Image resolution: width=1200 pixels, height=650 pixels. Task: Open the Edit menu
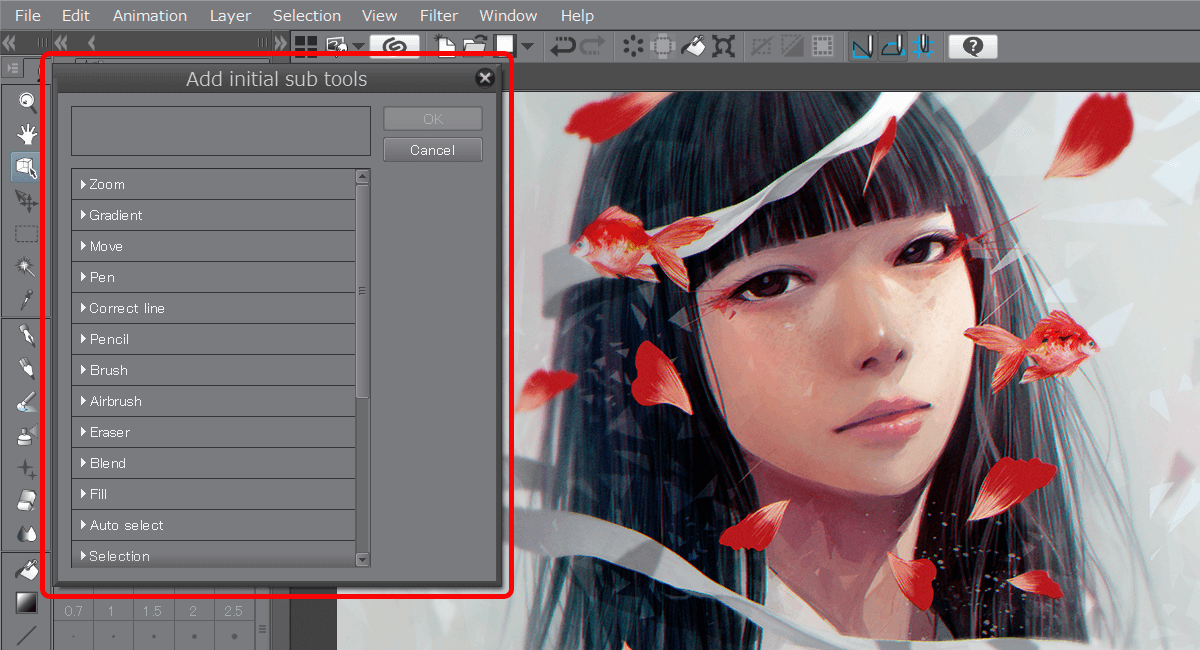[x=75, y=16]
